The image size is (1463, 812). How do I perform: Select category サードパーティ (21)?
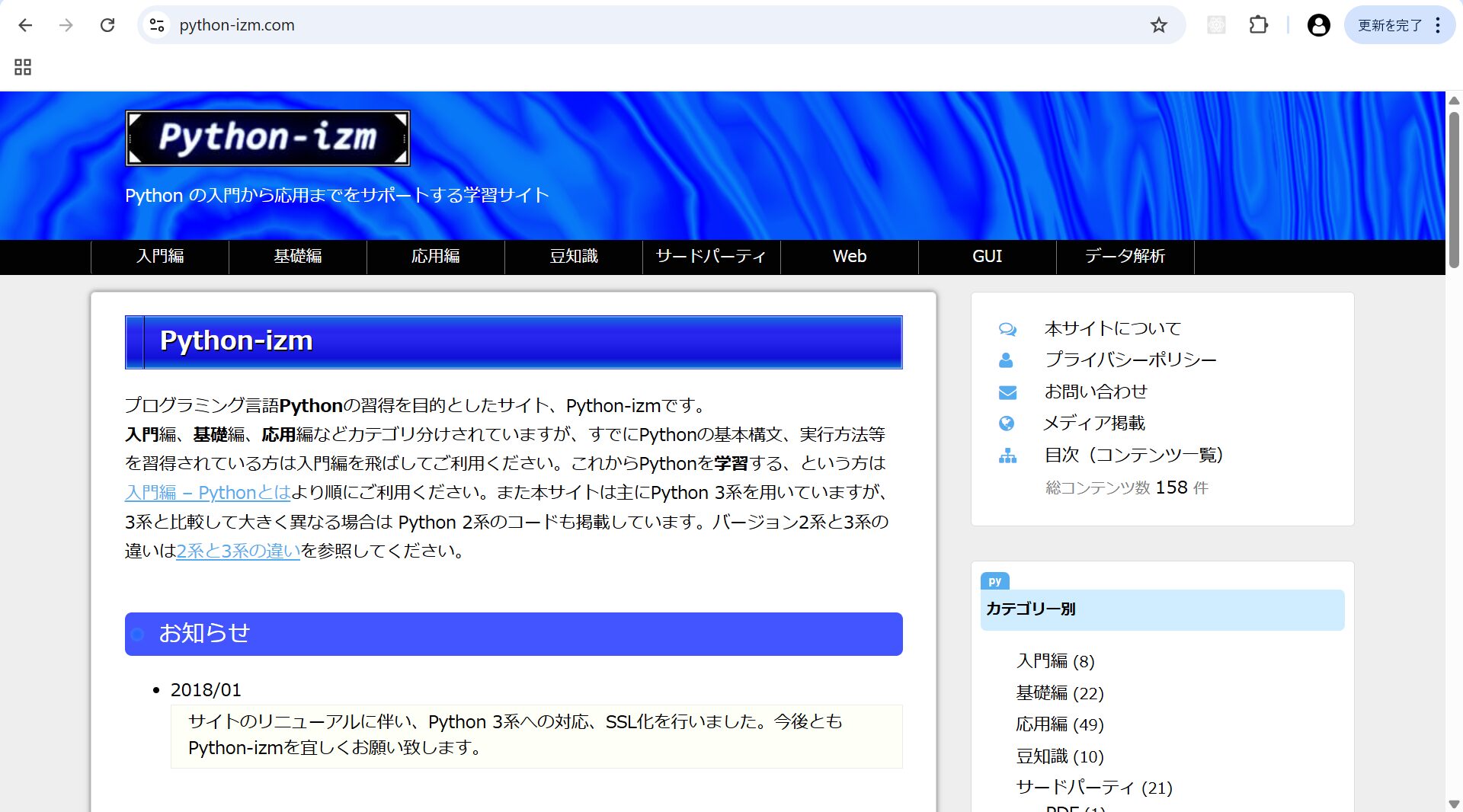click(x=1094, y=788)
